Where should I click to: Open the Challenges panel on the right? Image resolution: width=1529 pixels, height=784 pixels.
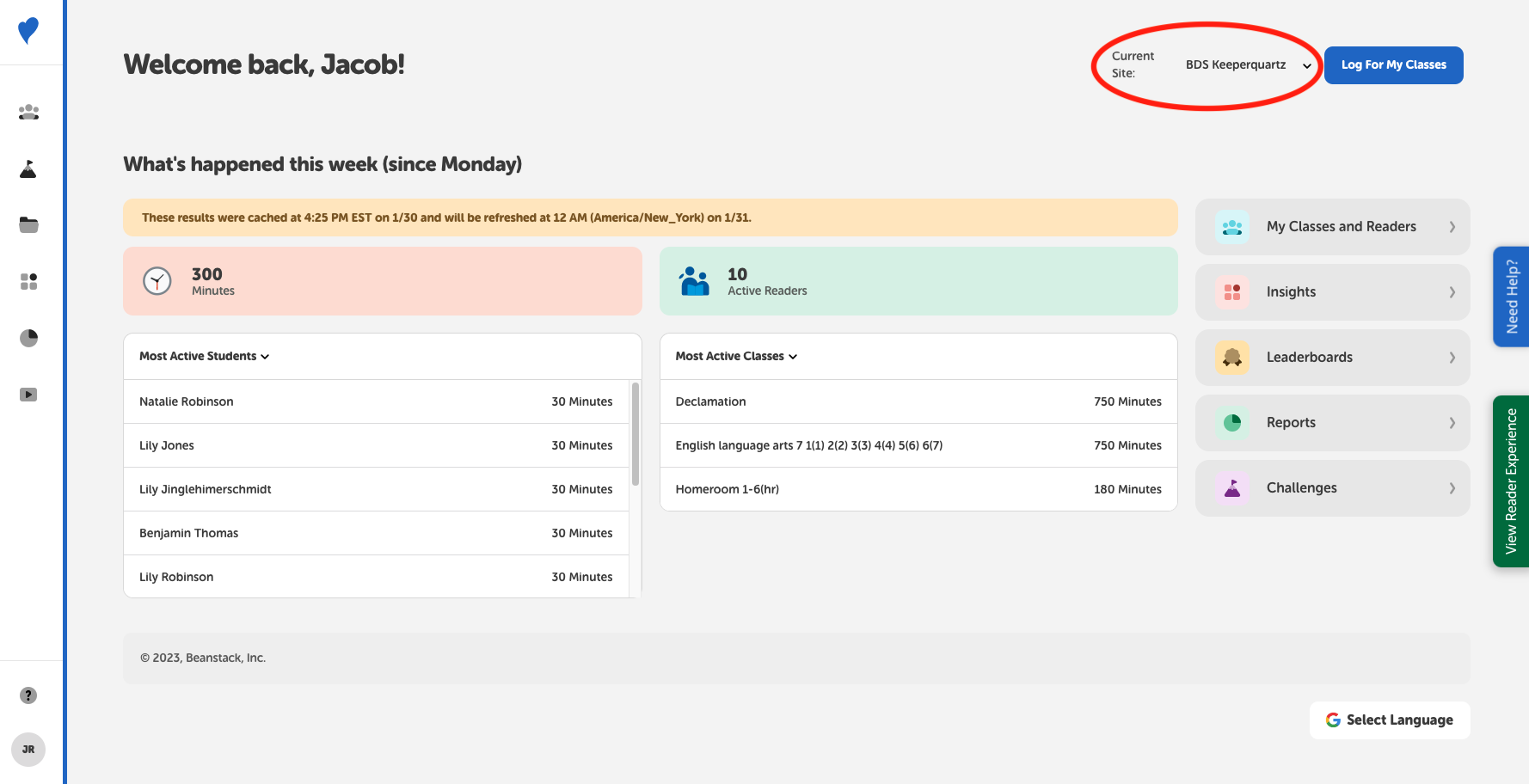click(1332, 487)
